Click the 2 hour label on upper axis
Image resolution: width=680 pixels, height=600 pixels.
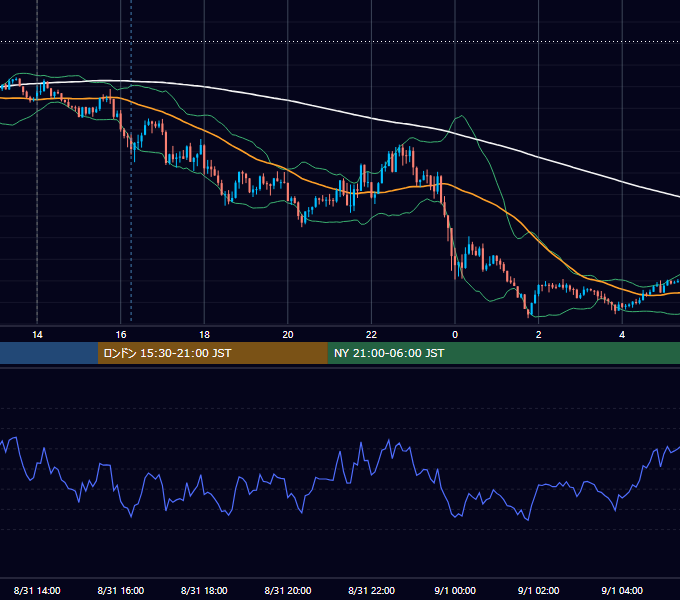pyautogui.click(x=539, y=335)
